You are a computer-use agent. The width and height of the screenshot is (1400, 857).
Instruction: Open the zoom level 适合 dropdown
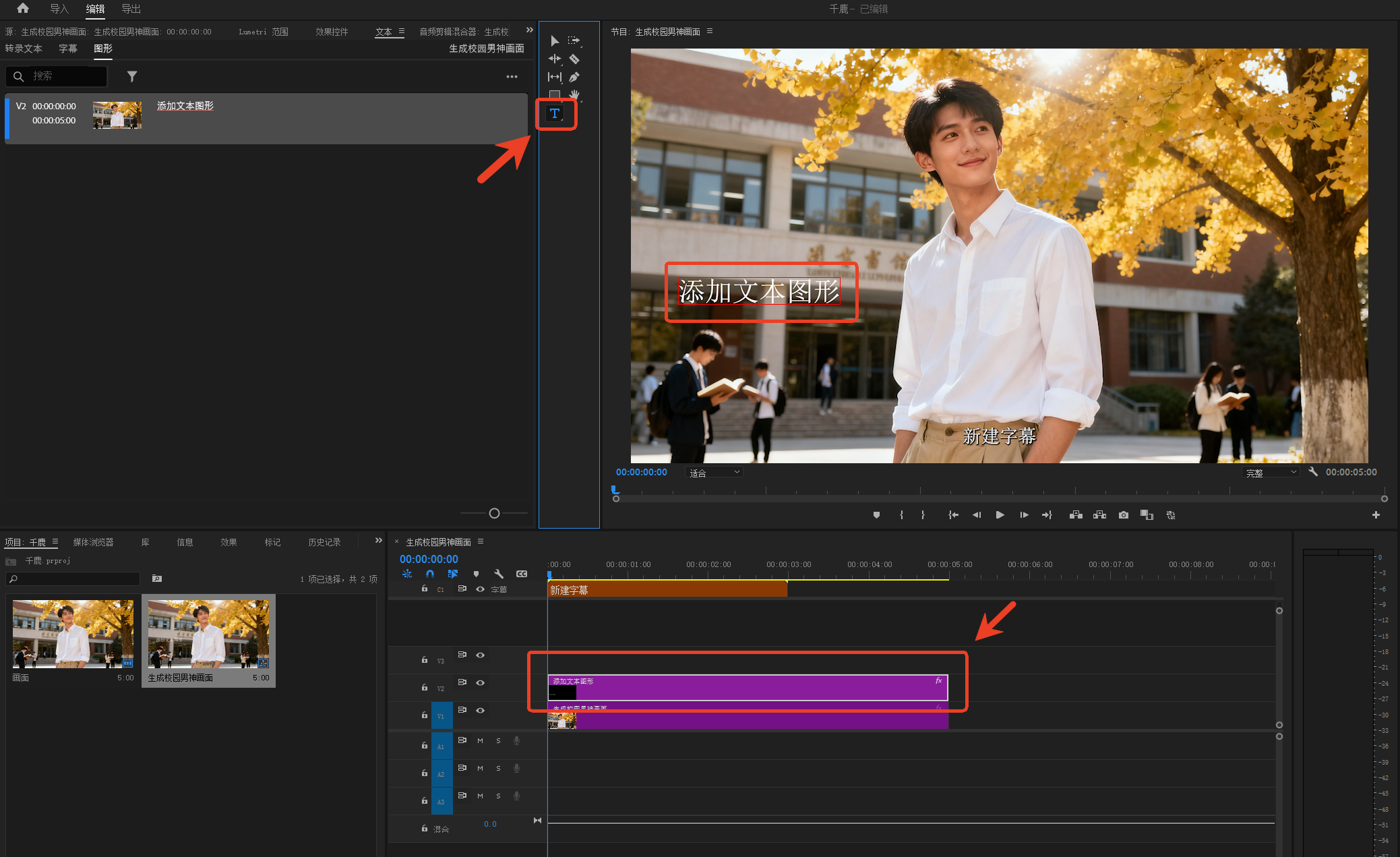click(x=714, y=473)
